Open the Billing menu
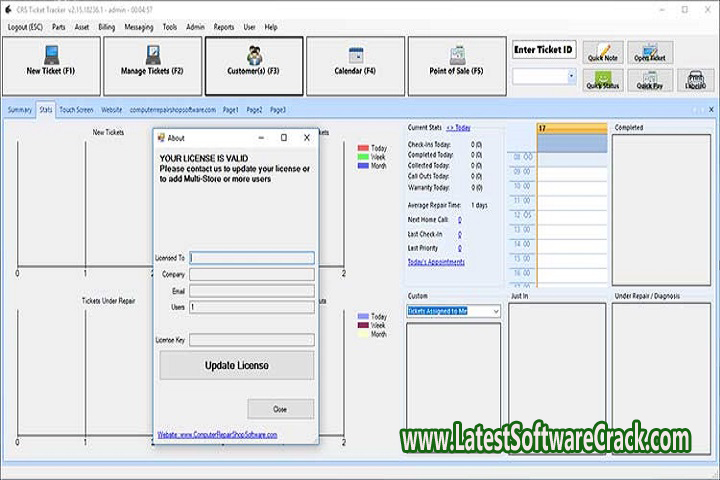Viewport: 720px width, 480px height. click(107, 27)
